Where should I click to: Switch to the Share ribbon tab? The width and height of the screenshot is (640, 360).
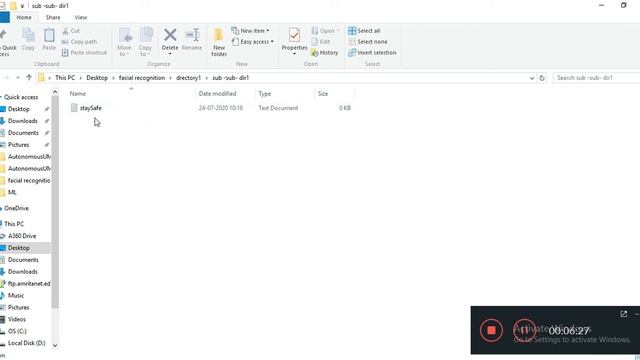pos(53,18)
